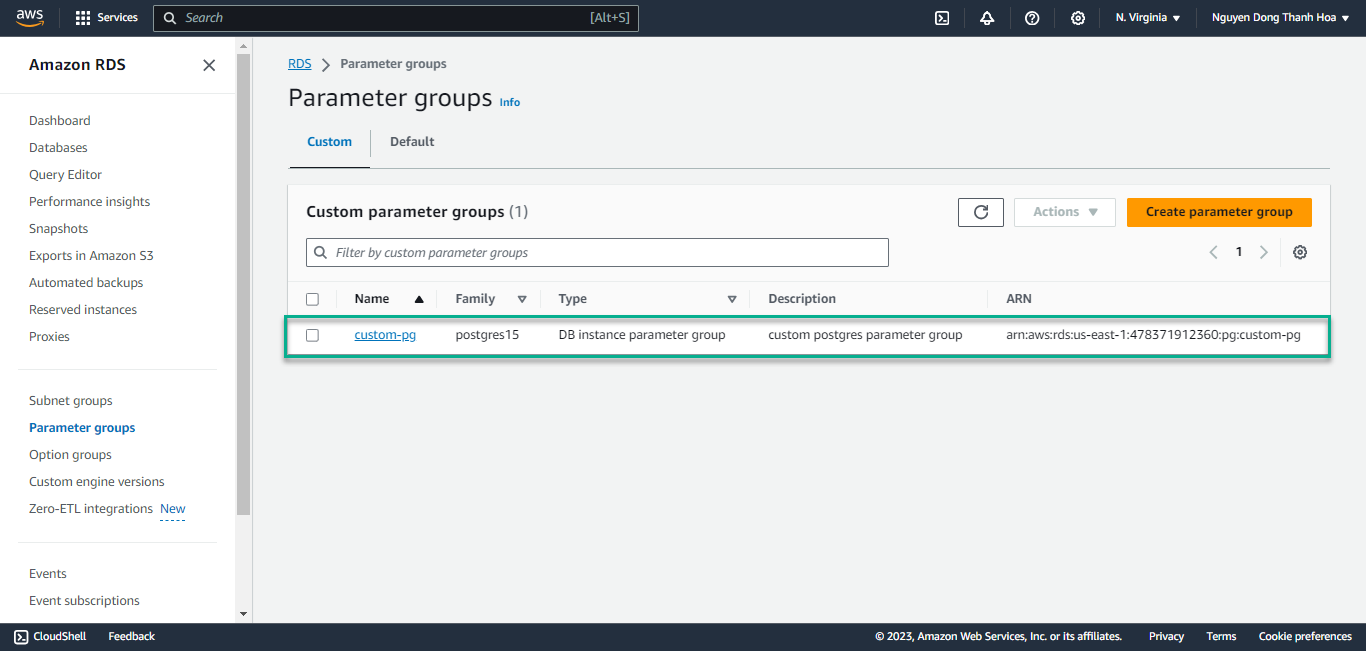Open Zero-ETL integrations
The image size is (1366, 651).
[91, 509]
